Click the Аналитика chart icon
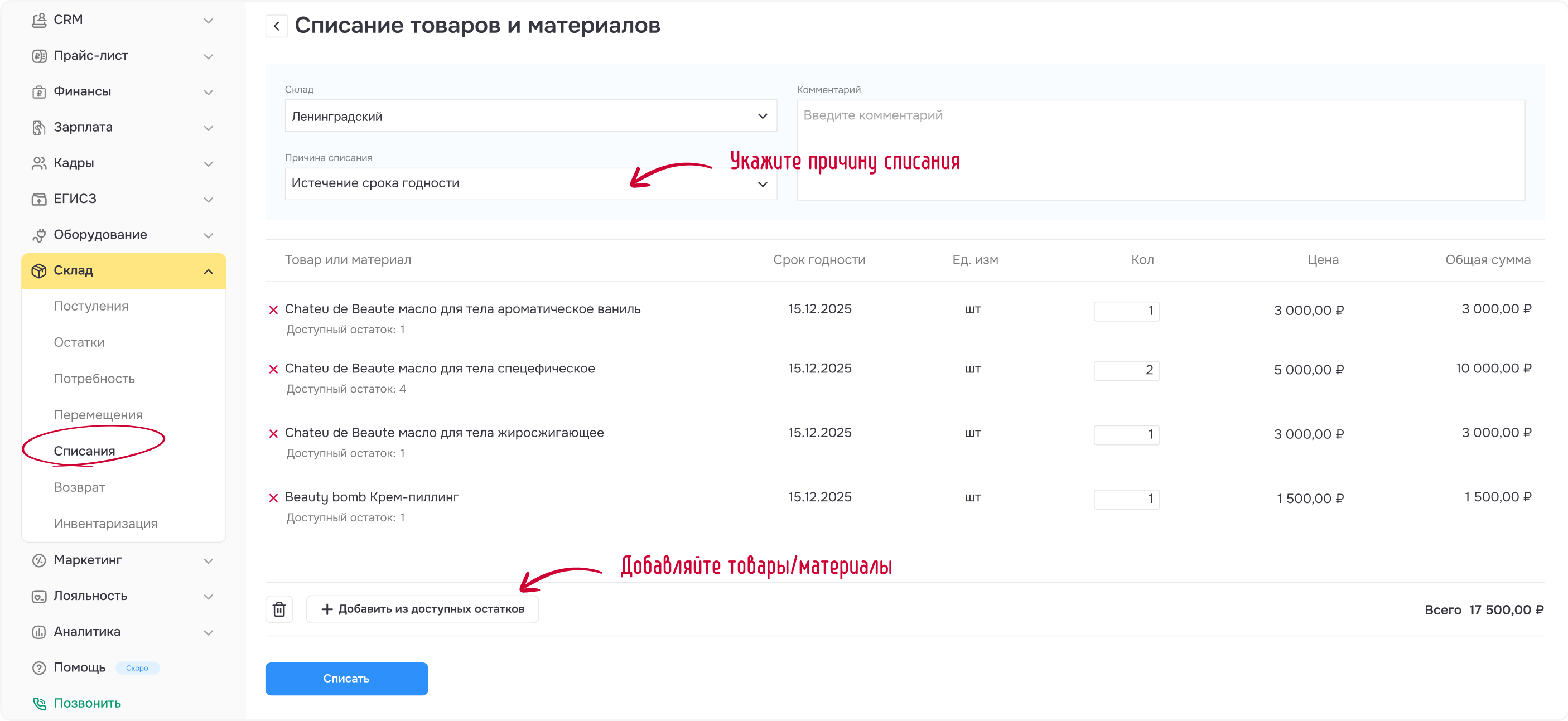The image size is (1568, 721). 39,632
